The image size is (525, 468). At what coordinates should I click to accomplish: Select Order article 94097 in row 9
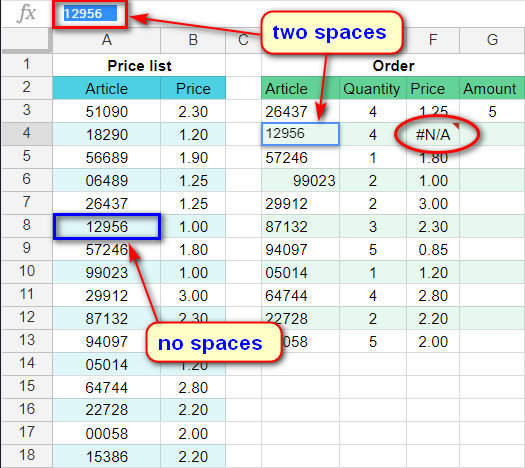point(300,250)
